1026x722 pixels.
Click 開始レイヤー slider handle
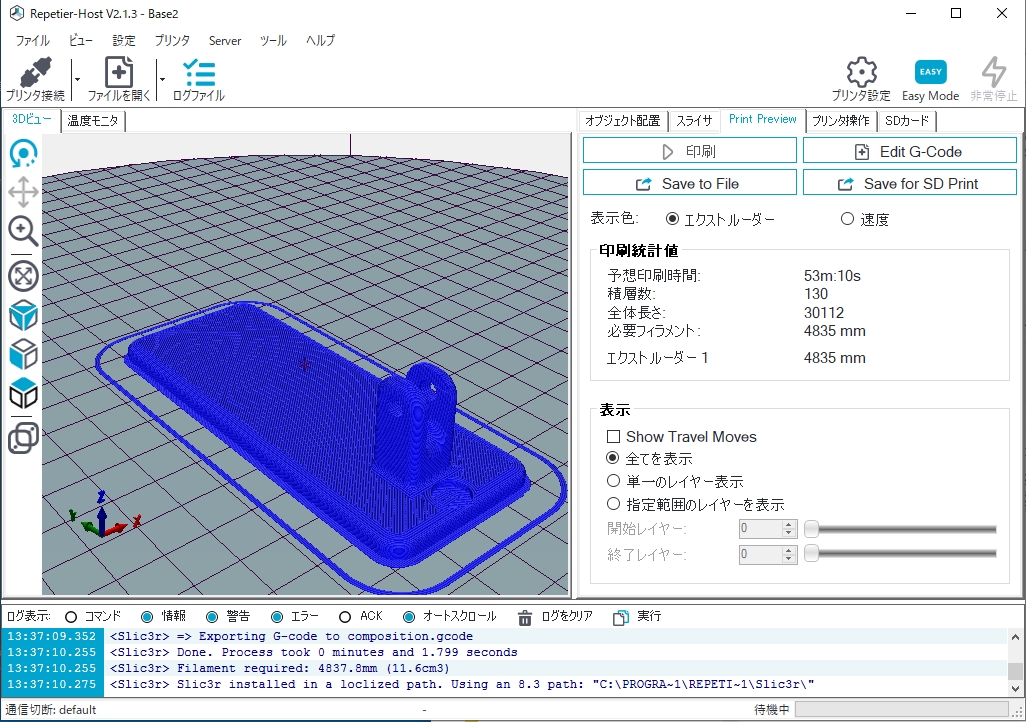[811, 528]
